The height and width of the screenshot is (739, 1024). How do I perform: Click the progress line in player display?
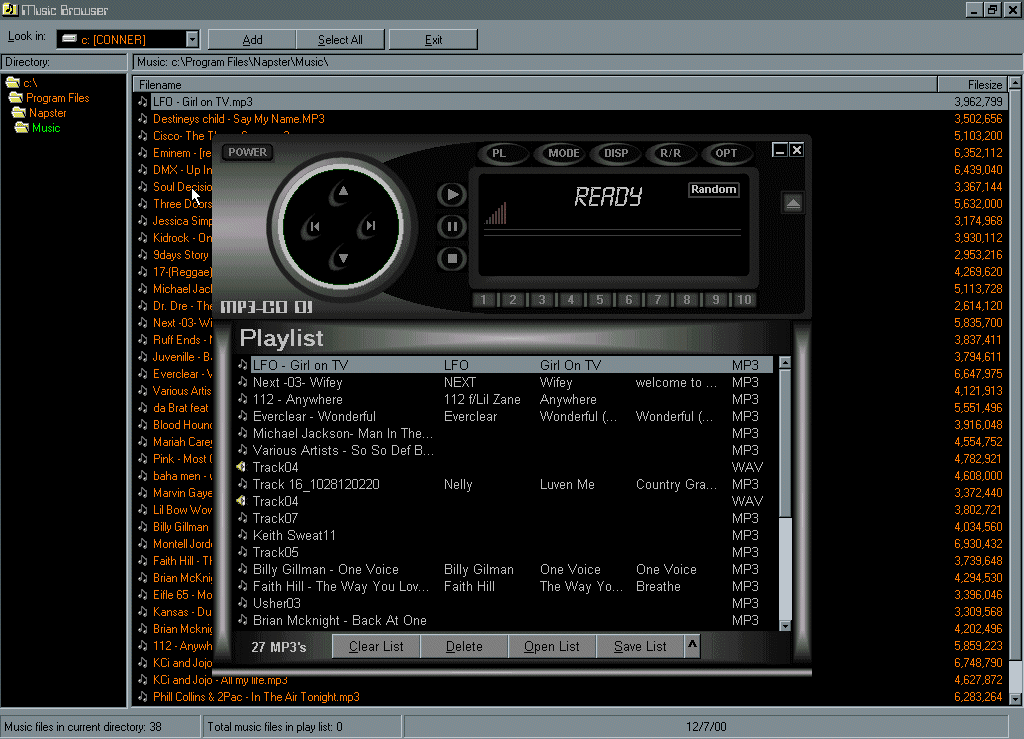tap(612, 232)
